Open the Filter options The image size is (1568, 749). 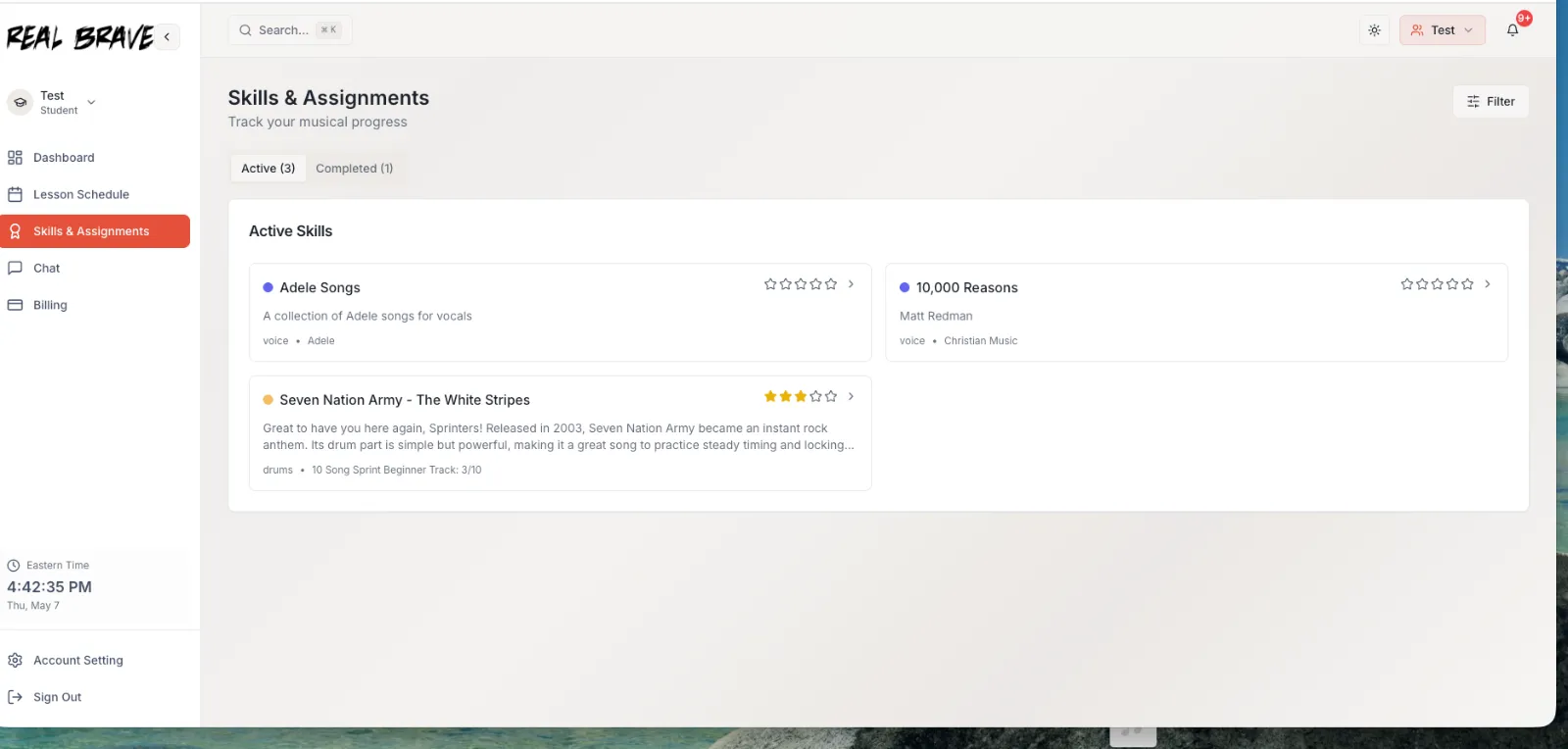coord(1491,102)
